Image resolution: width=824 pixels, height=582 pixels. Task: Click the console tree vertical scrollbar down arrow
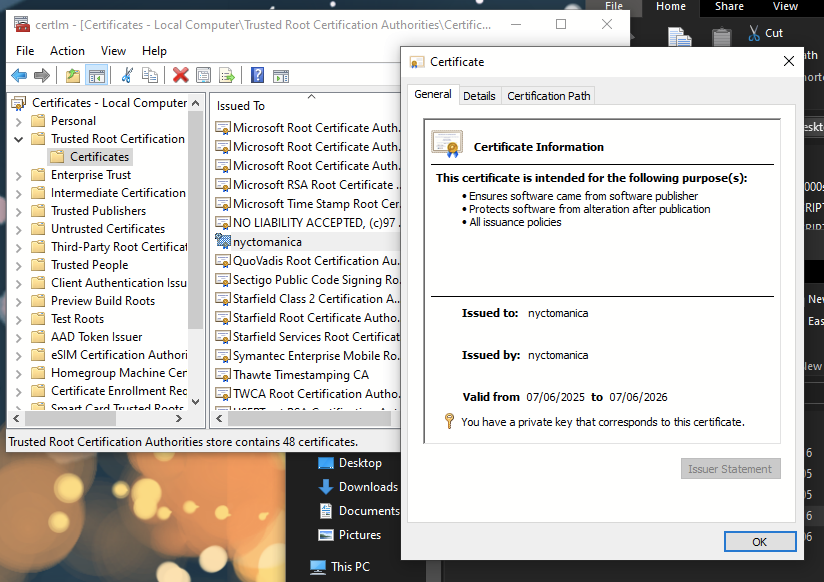click(195, 402)
